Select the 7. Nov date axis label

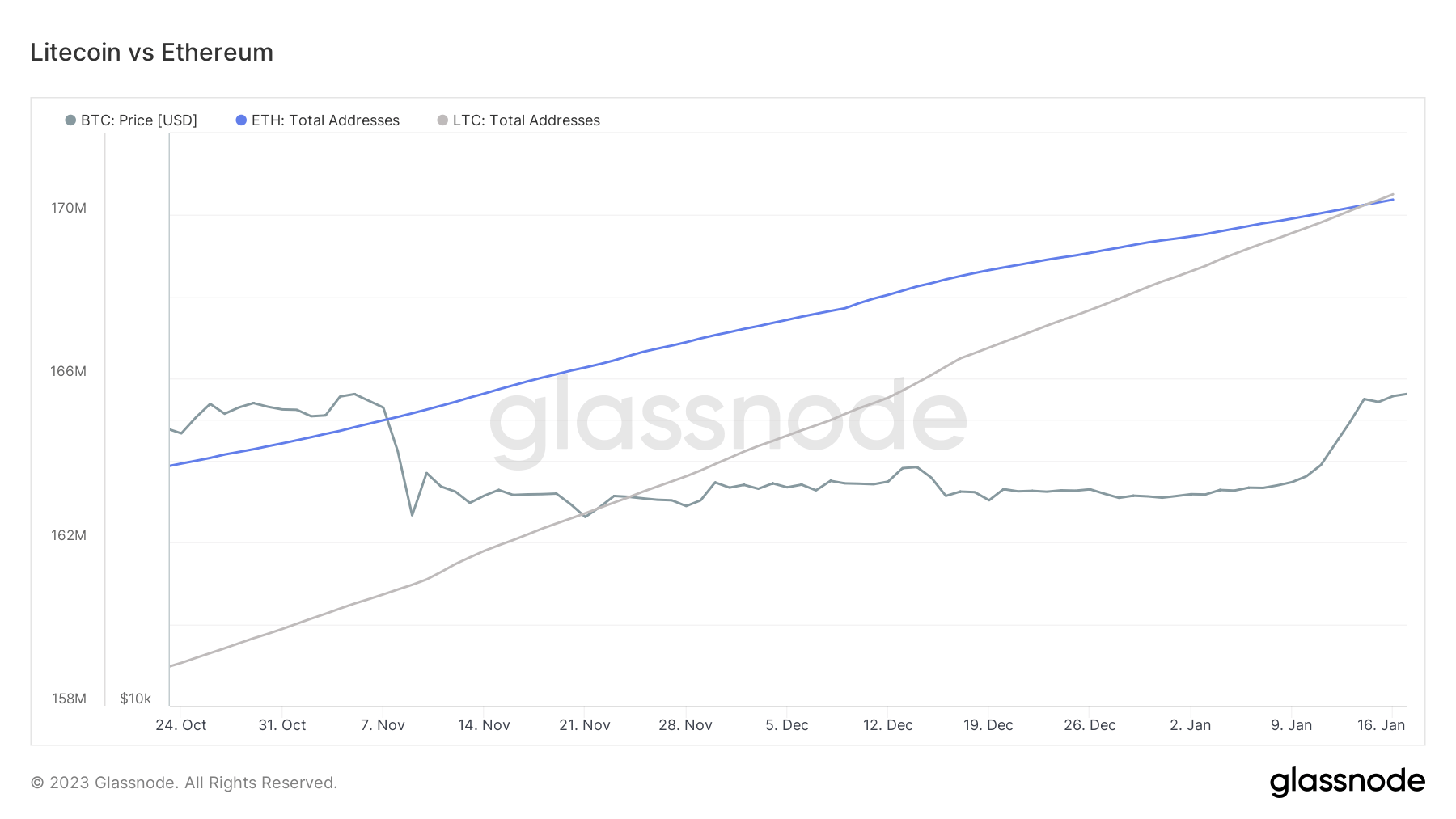point(383,725)
